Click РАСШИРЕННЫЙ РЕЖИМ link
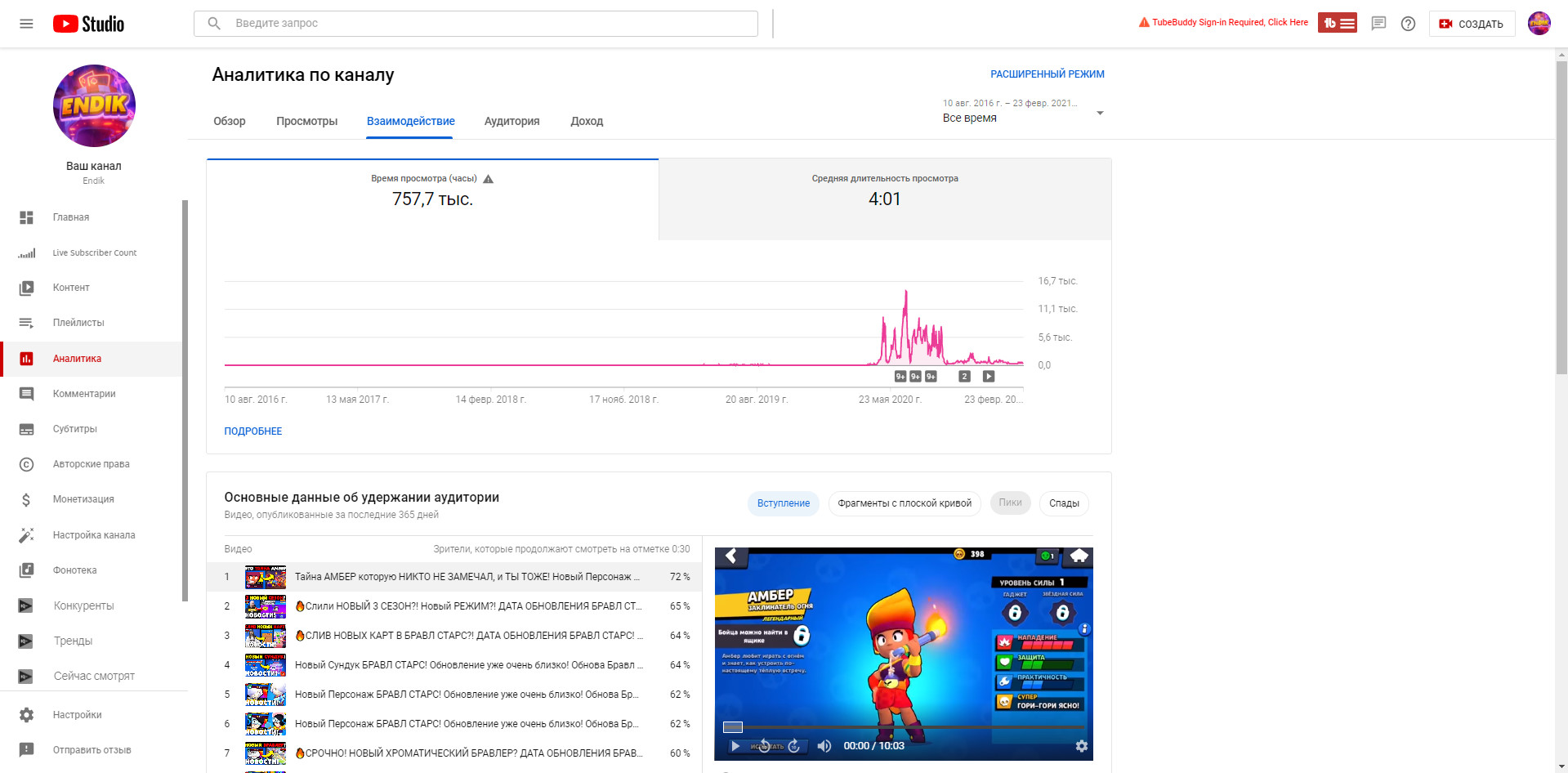This screenshot has height=773, width=1568. click(x=1048, y=74)
